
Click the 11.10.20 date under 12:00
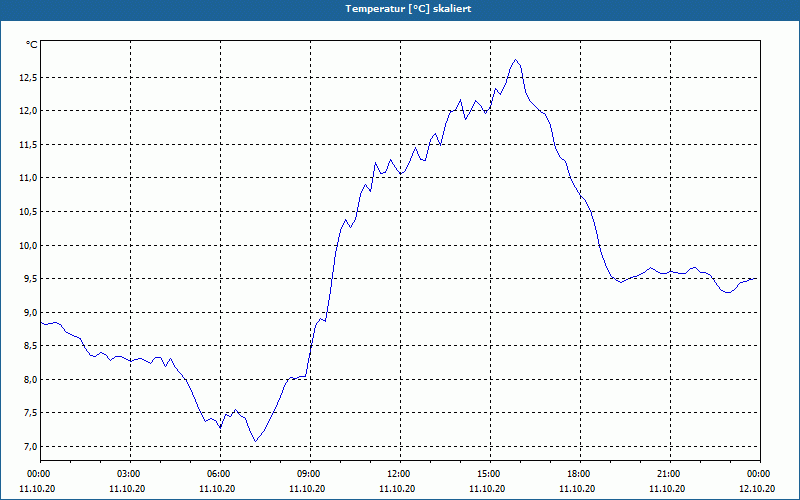coord(397,489)
